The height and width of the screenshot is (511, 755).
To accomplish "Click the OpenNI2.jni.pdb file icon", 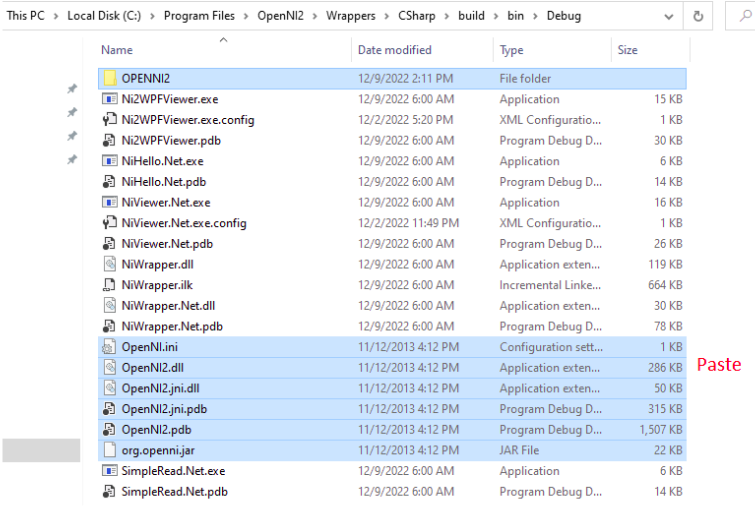I will 110,409.
